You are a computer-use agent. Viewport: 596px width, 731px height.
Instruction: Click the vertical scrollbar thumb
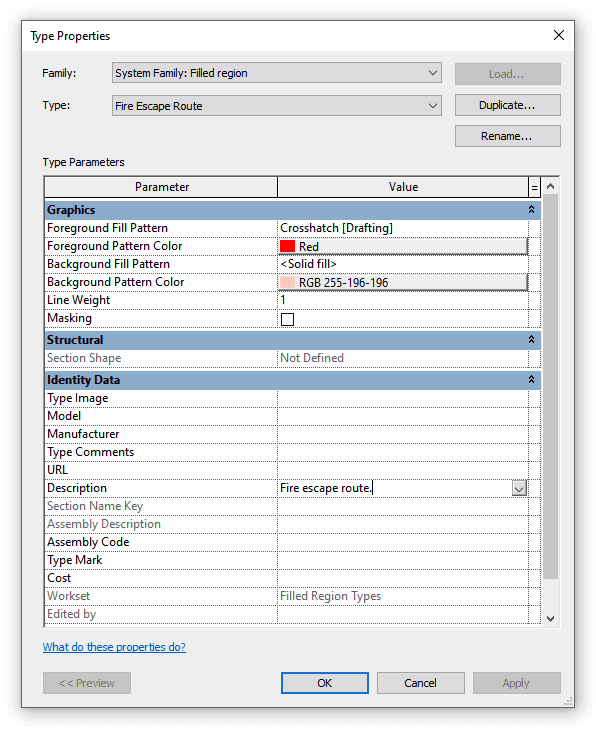[550, 386]
